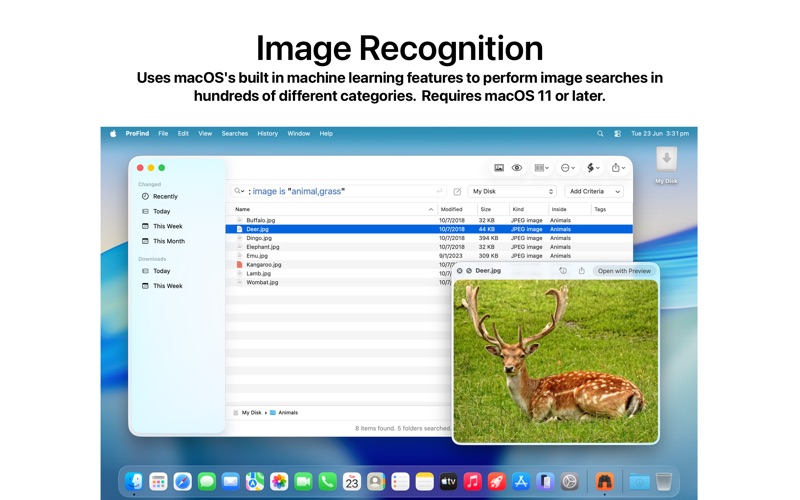Close the Deer.jpg Quick Look preview

(460, 271)
